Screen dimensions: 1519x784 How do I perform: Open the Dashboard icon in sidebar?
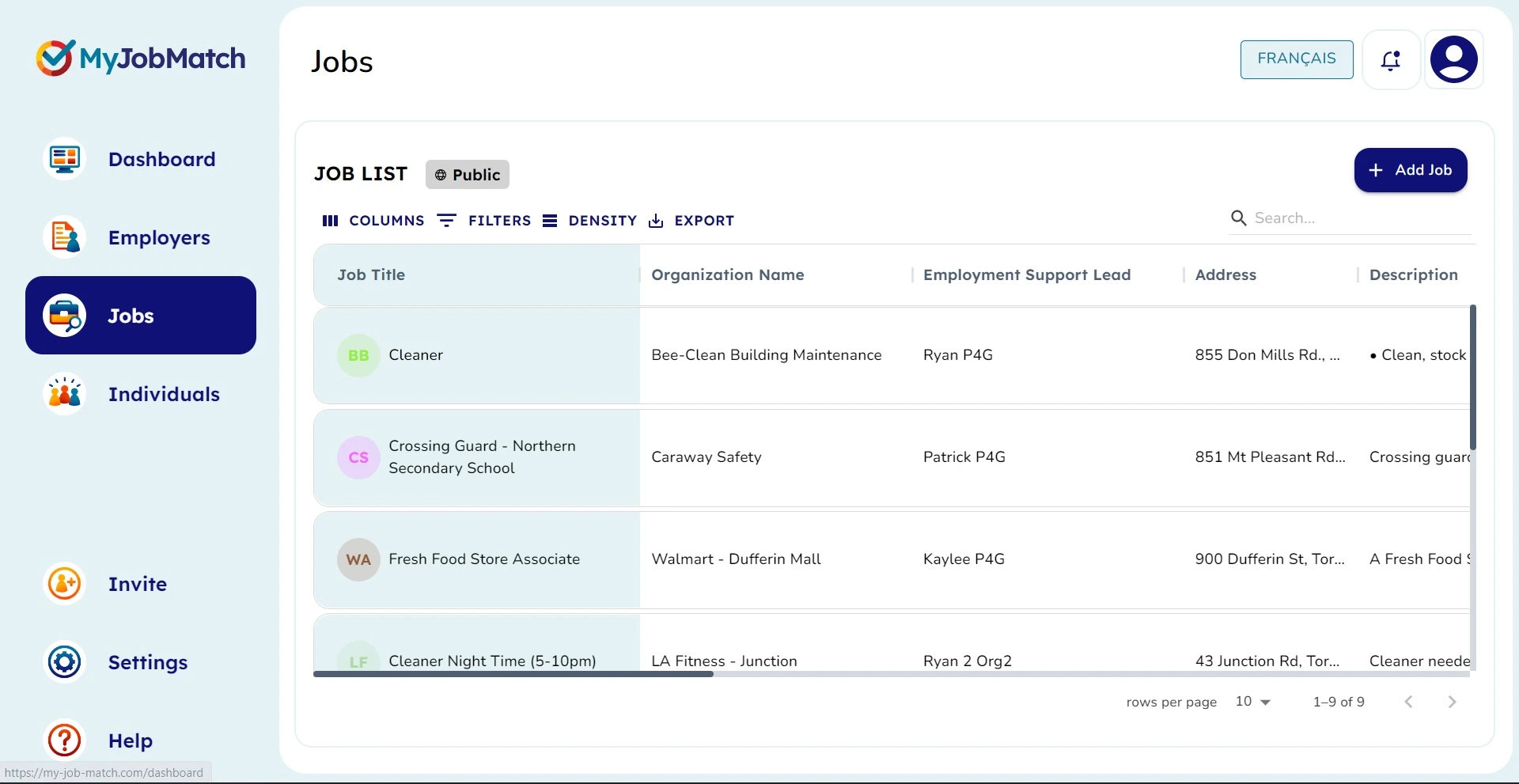[64, 159]
